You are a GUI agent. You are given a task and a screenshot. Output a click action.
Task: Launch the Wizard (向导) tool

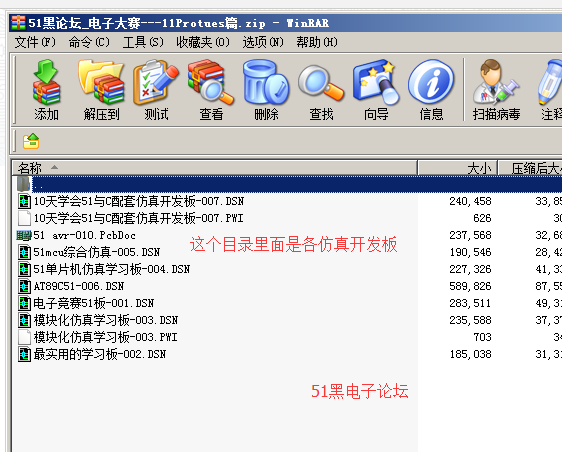point(376,82)
